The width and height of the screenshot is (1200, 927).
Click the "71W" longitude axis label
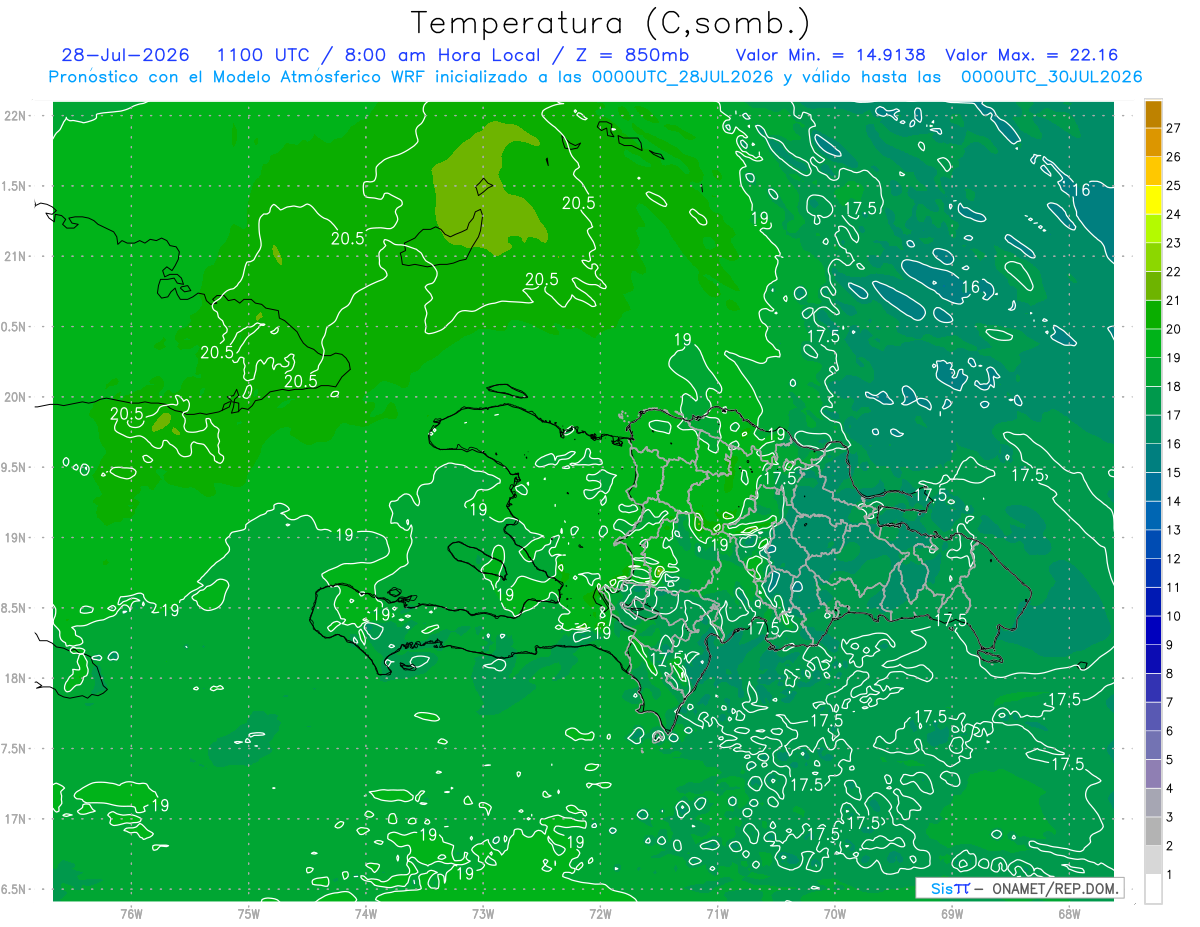coord(717,913)
